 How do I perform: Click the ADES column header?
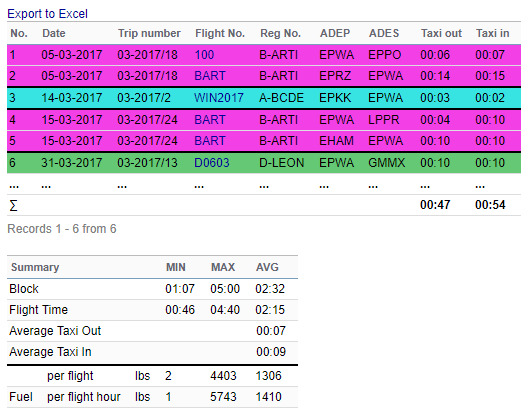384,33
